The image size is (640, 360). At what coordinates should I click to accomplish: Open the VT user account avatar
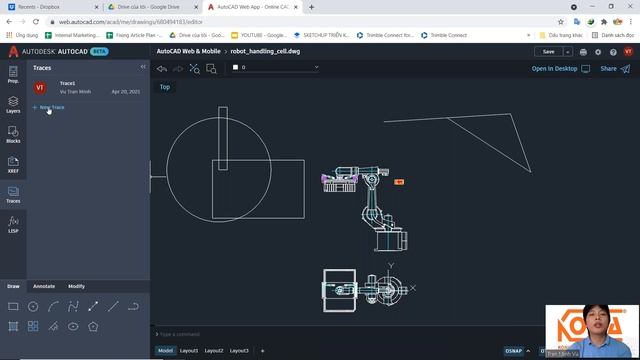pos(628,51)
